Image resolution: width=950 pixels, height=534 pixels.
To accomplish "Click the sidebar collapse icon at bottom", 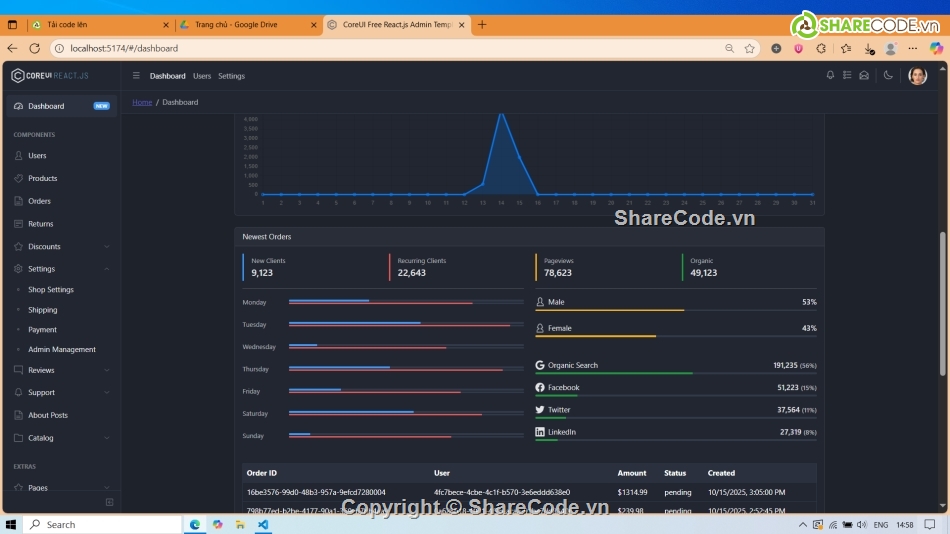I will [109, 502].
